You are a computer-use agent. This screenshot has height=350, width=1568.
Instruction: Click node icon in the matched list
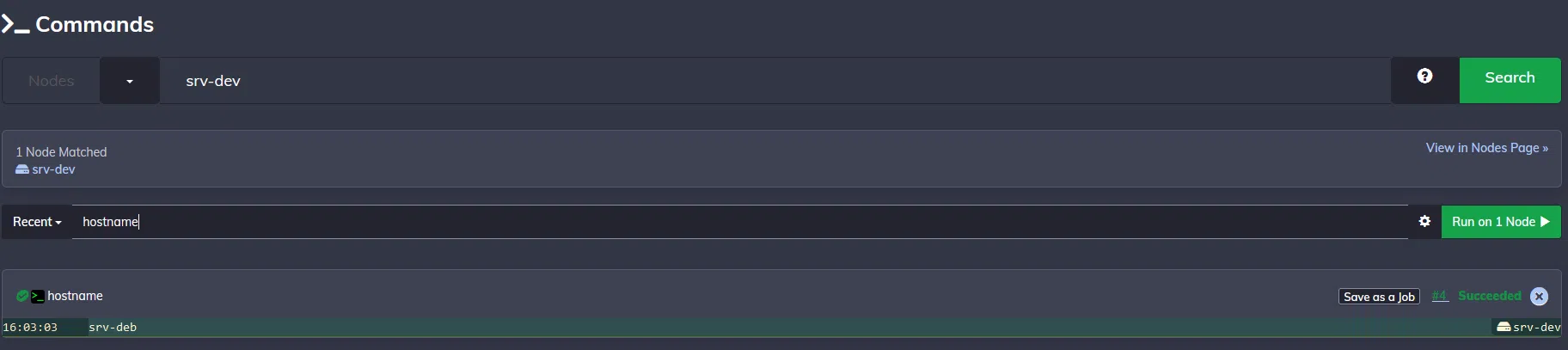tap(22, 170)
